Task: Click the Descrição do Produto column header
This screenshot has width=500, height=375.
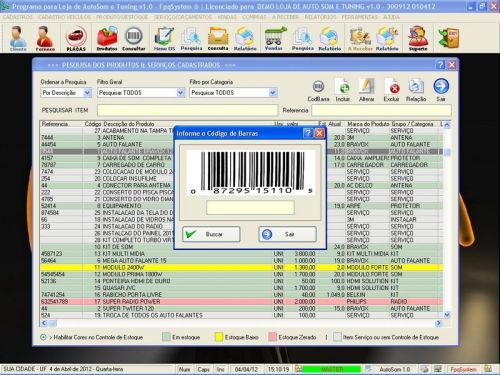Action: (129, 124)
